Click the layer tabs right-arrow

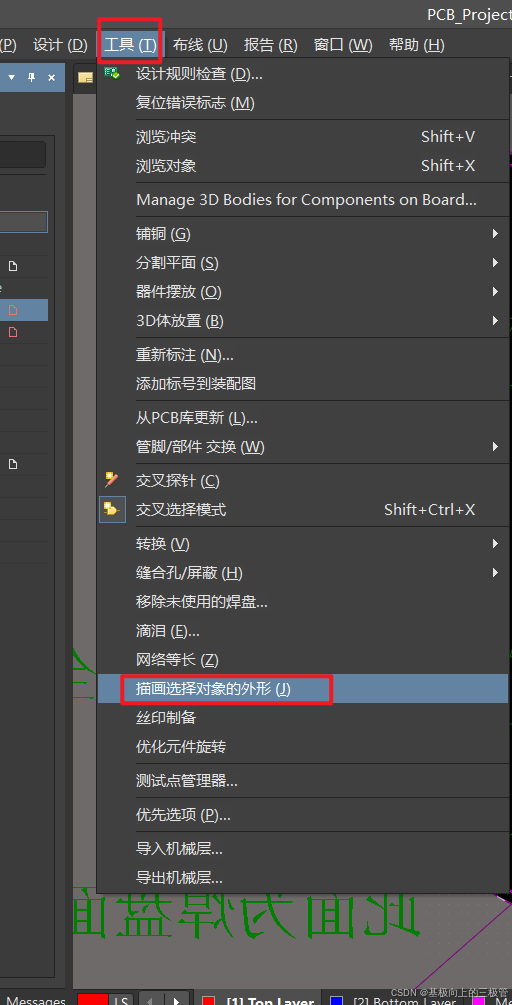tap(176, 1000)
